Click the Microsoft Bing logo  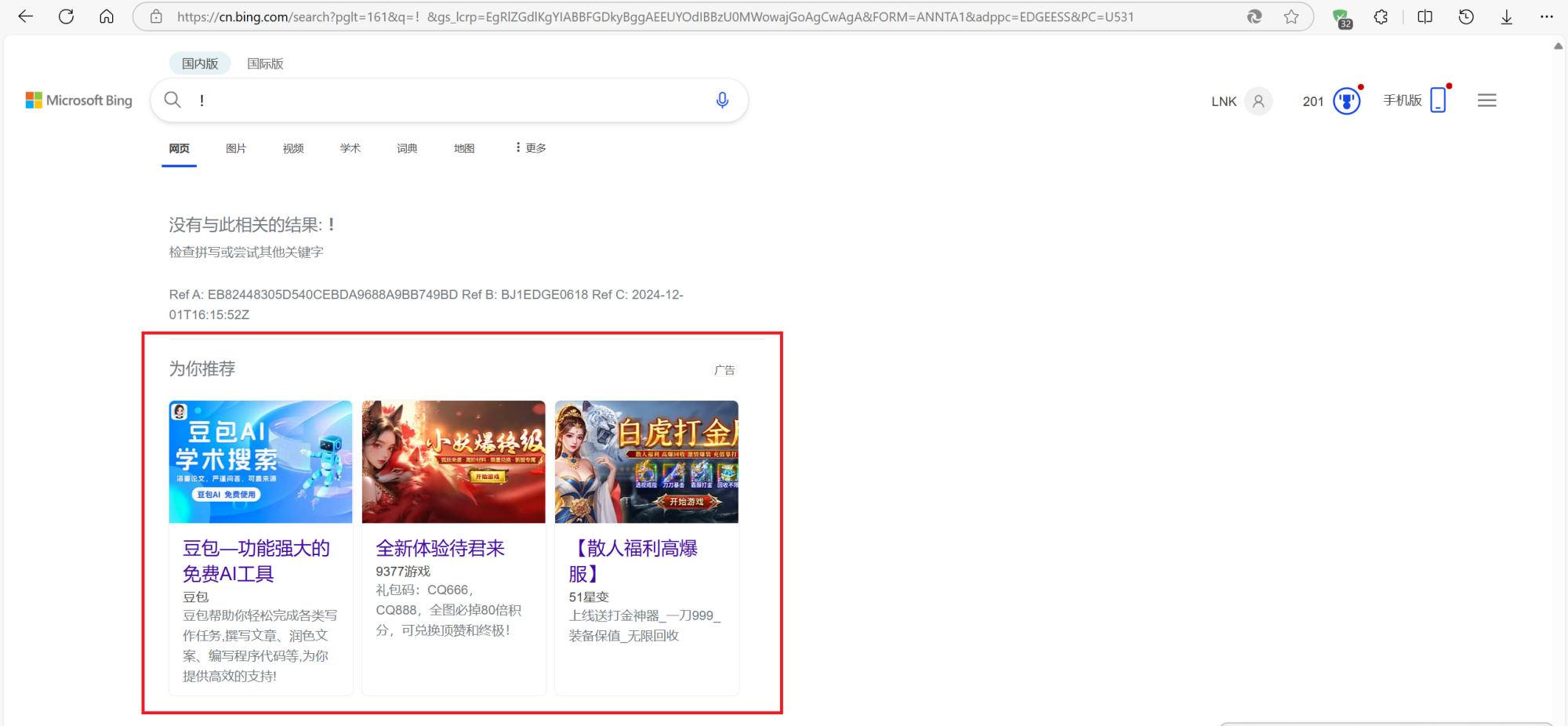[79, 100]
